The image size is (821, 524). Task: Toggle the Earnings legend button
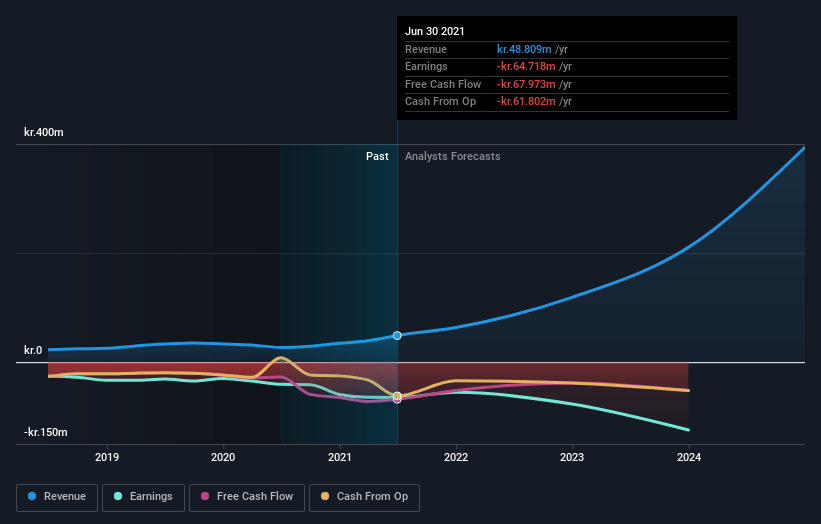click(x=143, y=497)
